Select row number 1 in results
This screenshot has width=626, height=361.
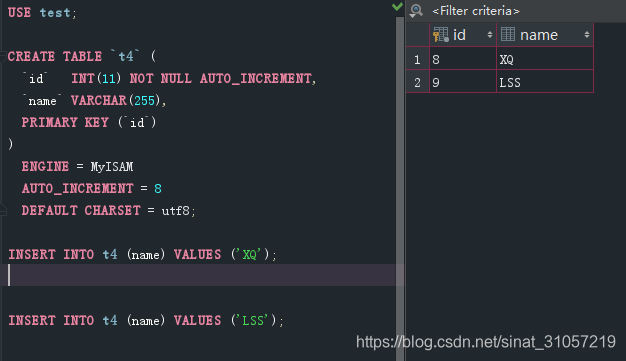tap(418, 60)
